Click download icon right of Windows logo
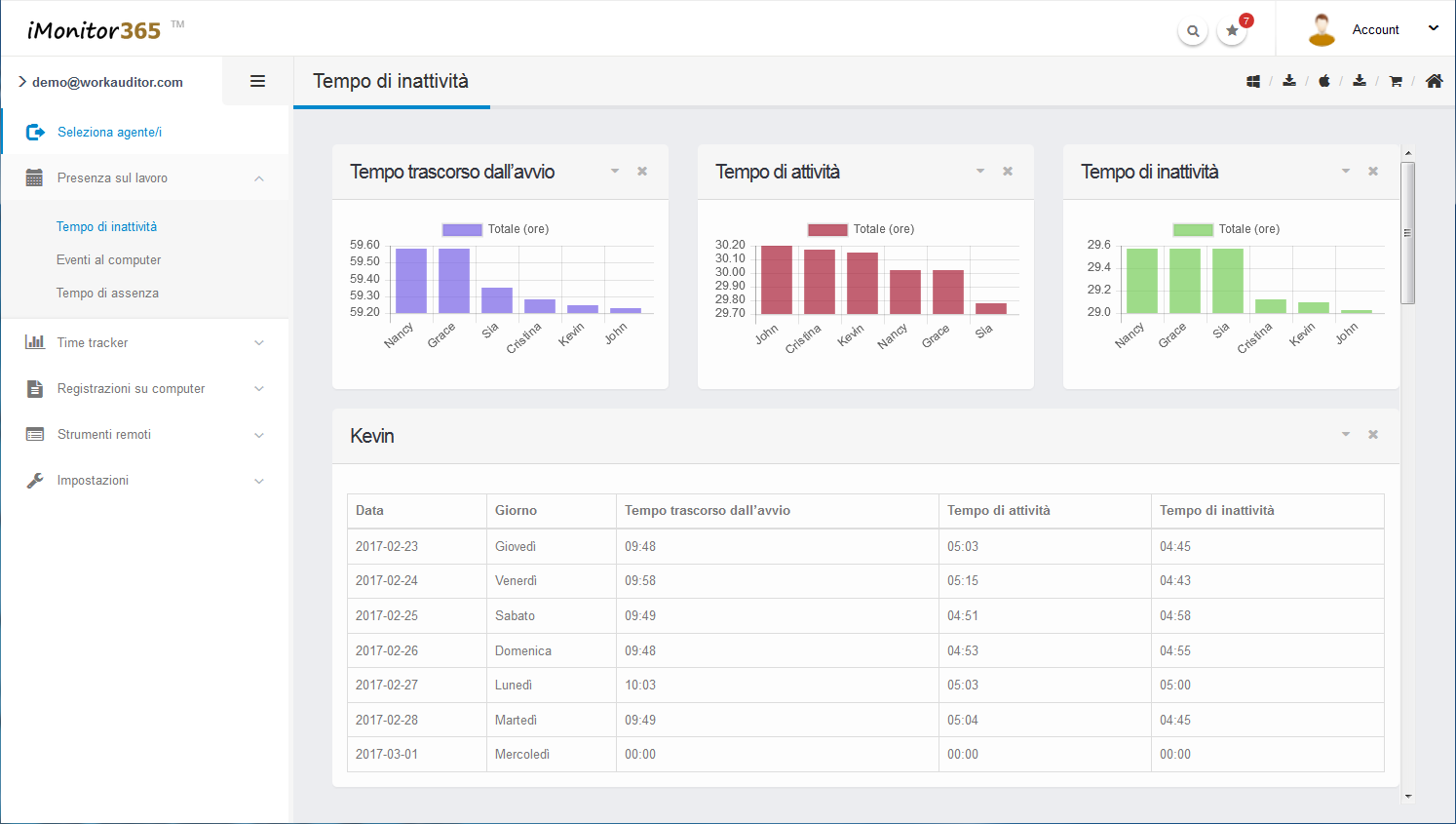 coord(1289,81)
